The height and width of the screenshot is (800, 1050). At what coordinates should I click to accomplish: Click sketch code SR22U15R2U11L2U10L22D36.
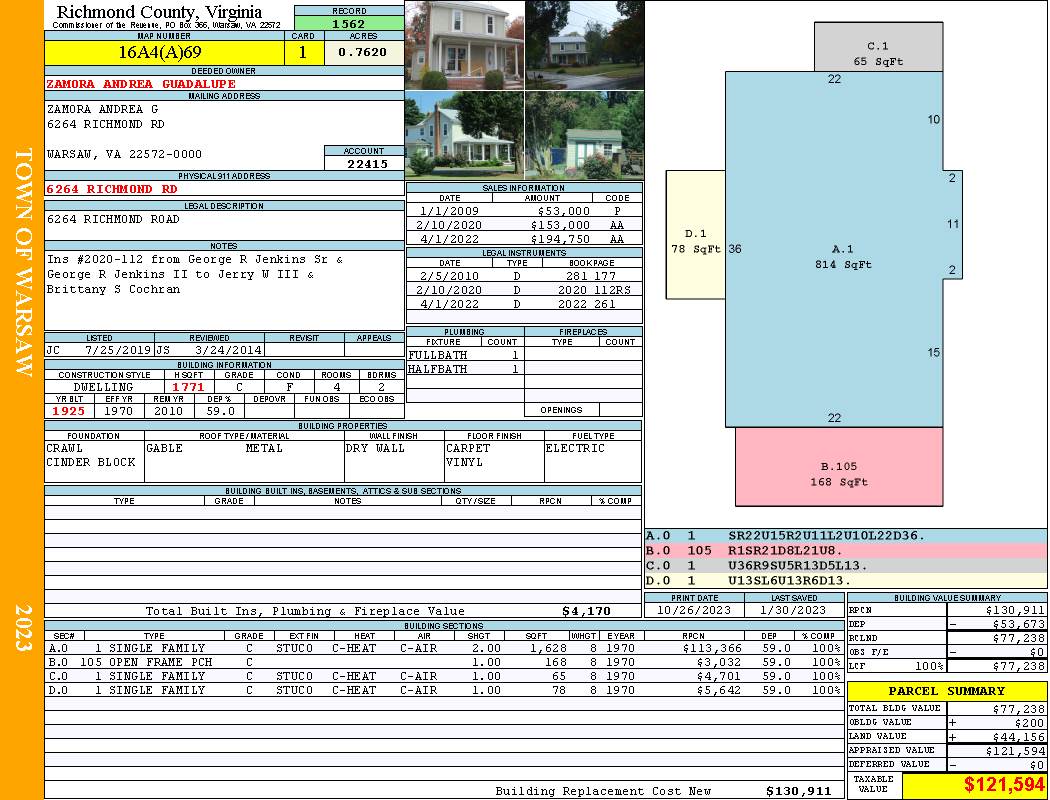826,536
